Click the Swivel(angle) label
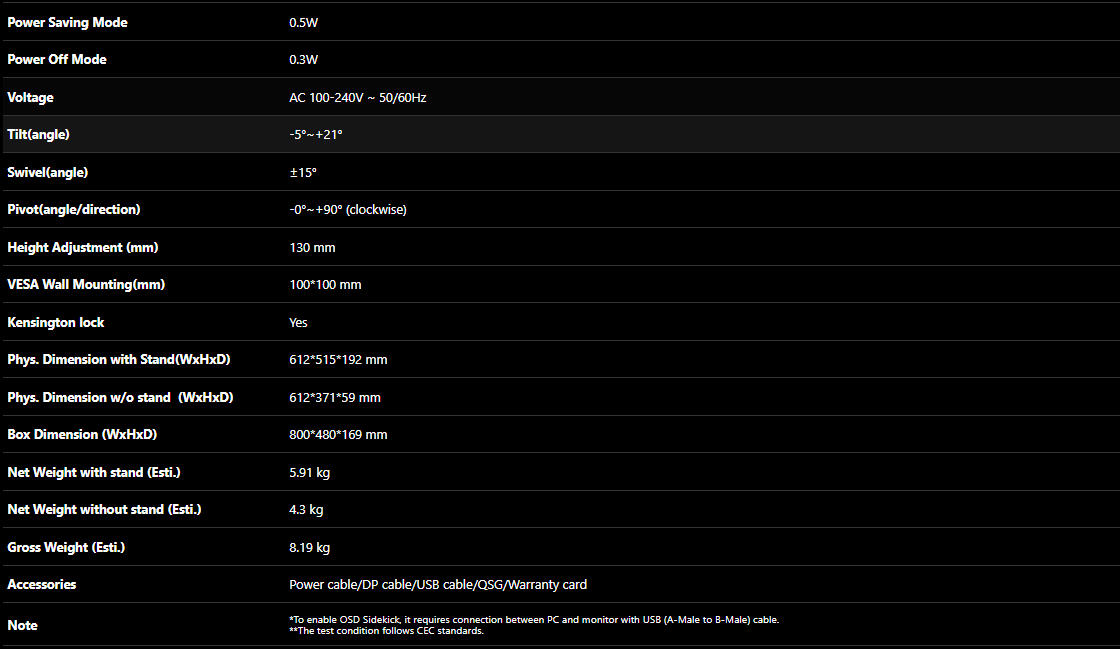Viewport: 1120px width, 649px height. click(x=47, y=172)
